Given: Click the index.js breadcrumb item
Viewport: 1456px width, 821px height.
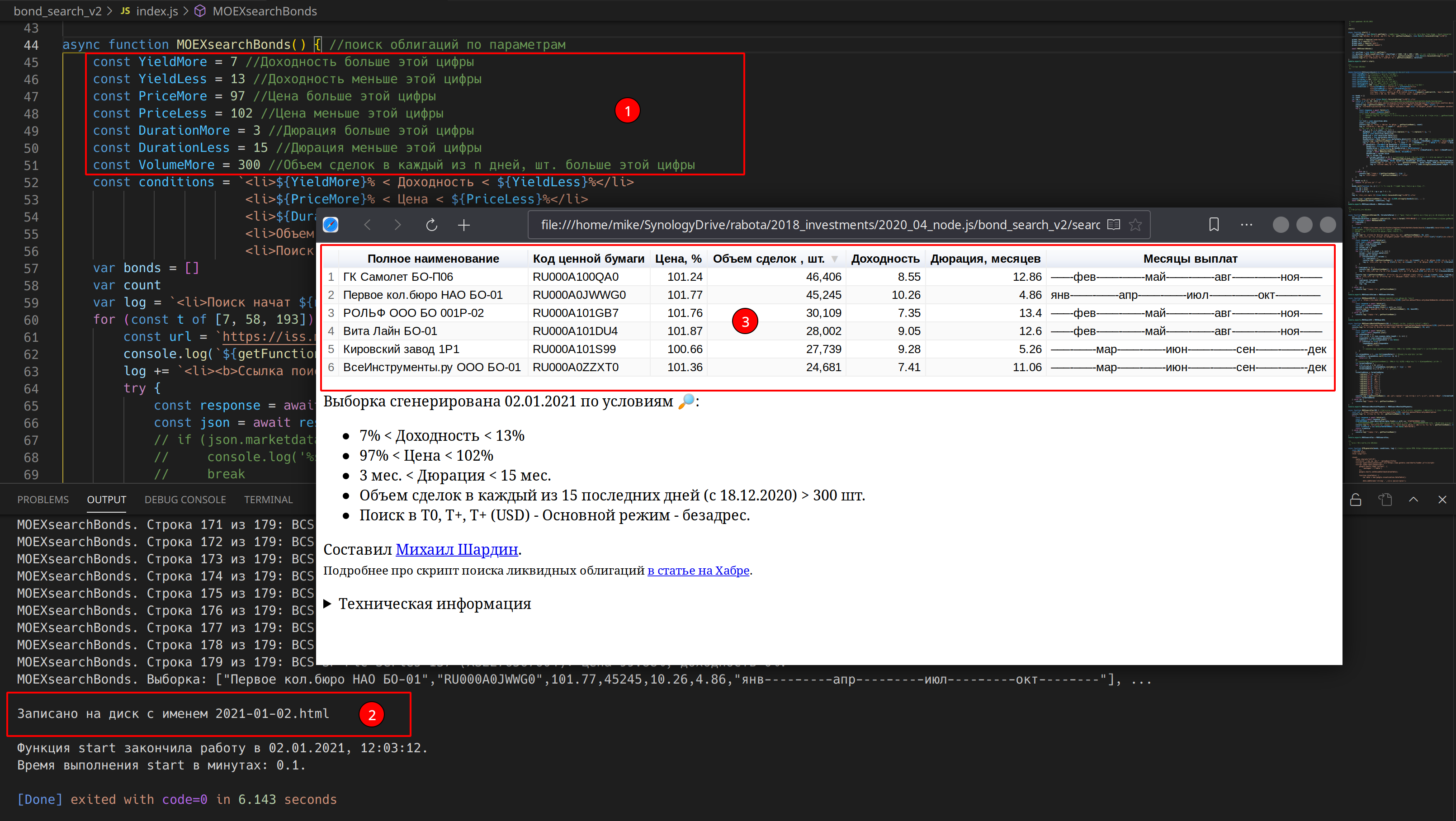Looking at the screenshot, I should tap(157, 11).
